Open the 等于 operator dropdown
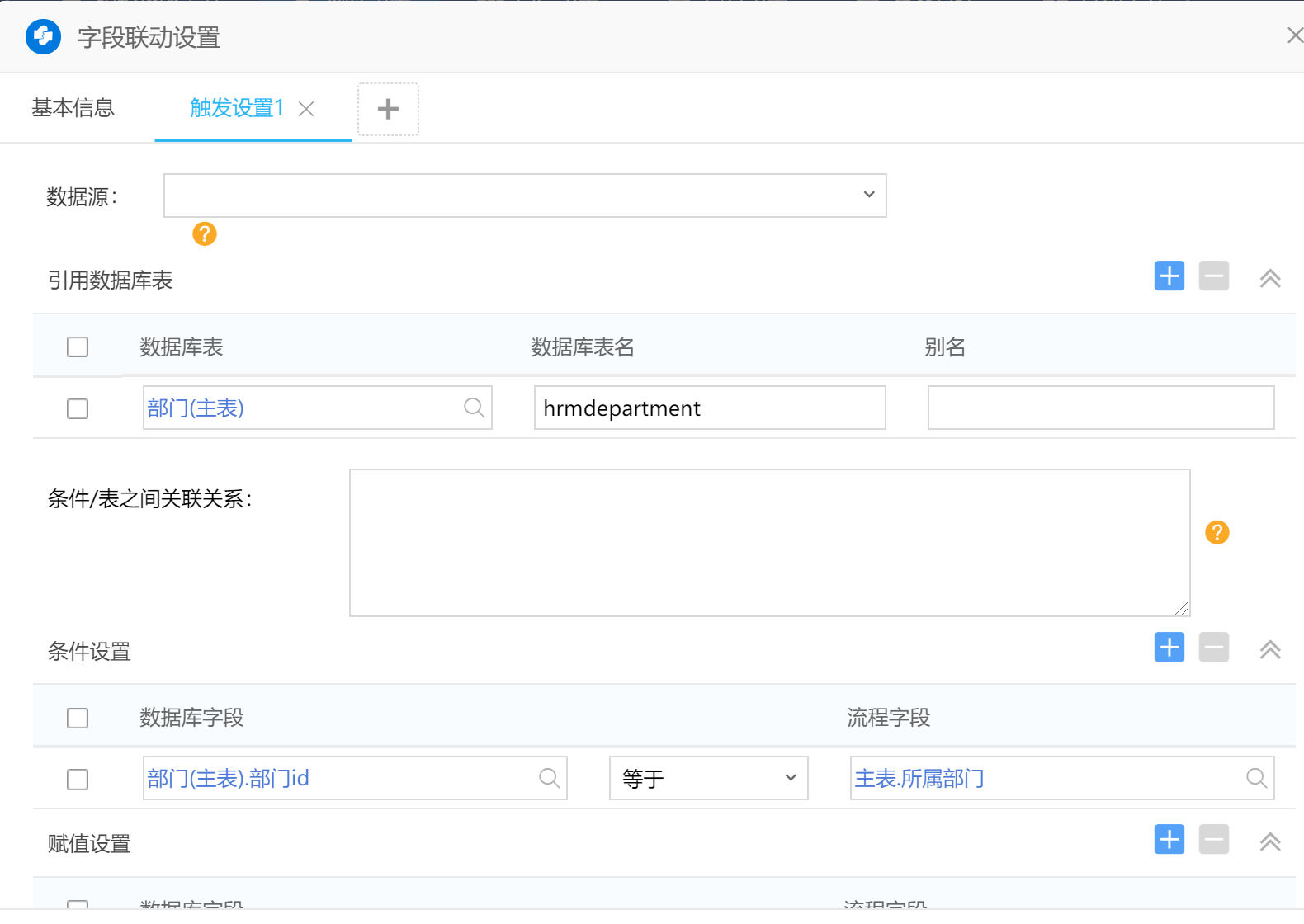1304x924 pixels. 708,778
